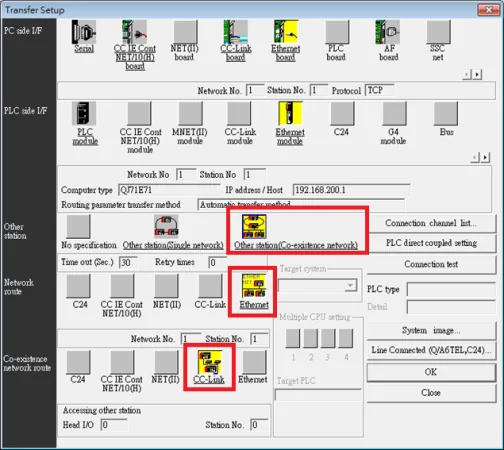
Task: Pick the SSC net icon
Action: (x=438, y=32)
